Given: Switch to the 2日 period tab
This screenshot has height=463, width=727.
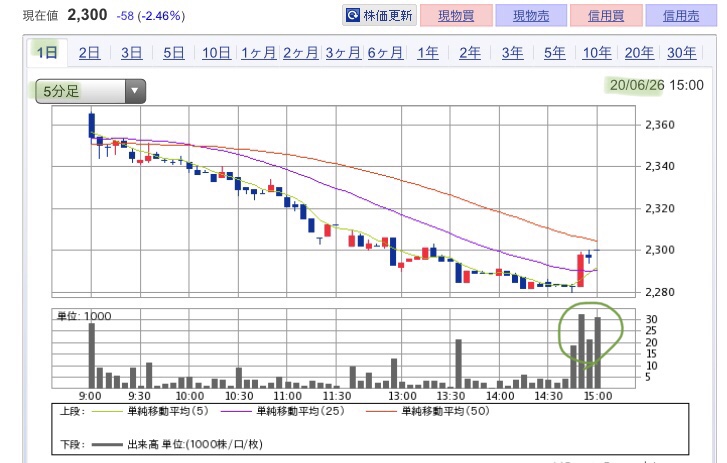Looking at the screenshot, I should [89, 53].
